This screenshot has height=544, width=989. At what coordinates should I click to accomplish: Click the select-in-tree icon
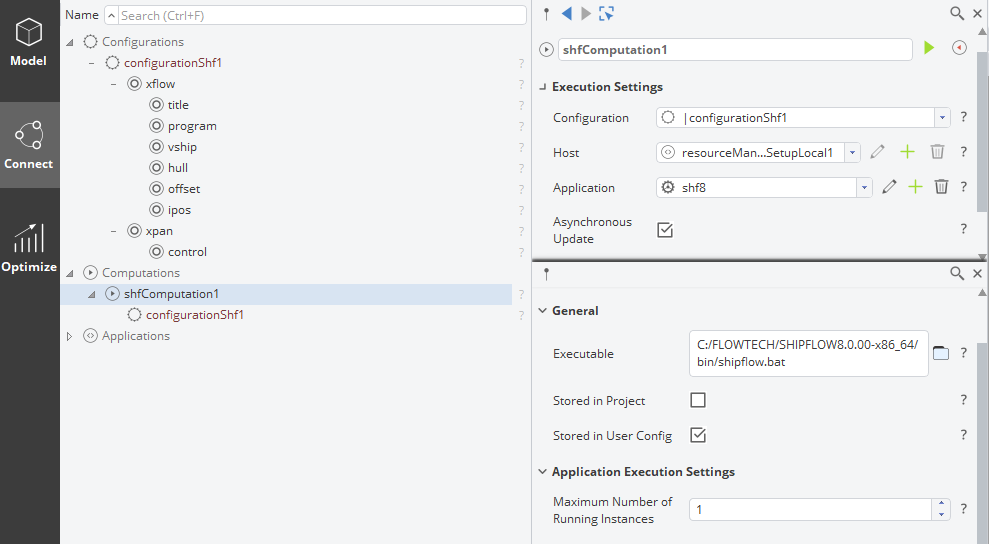point(606,13)
